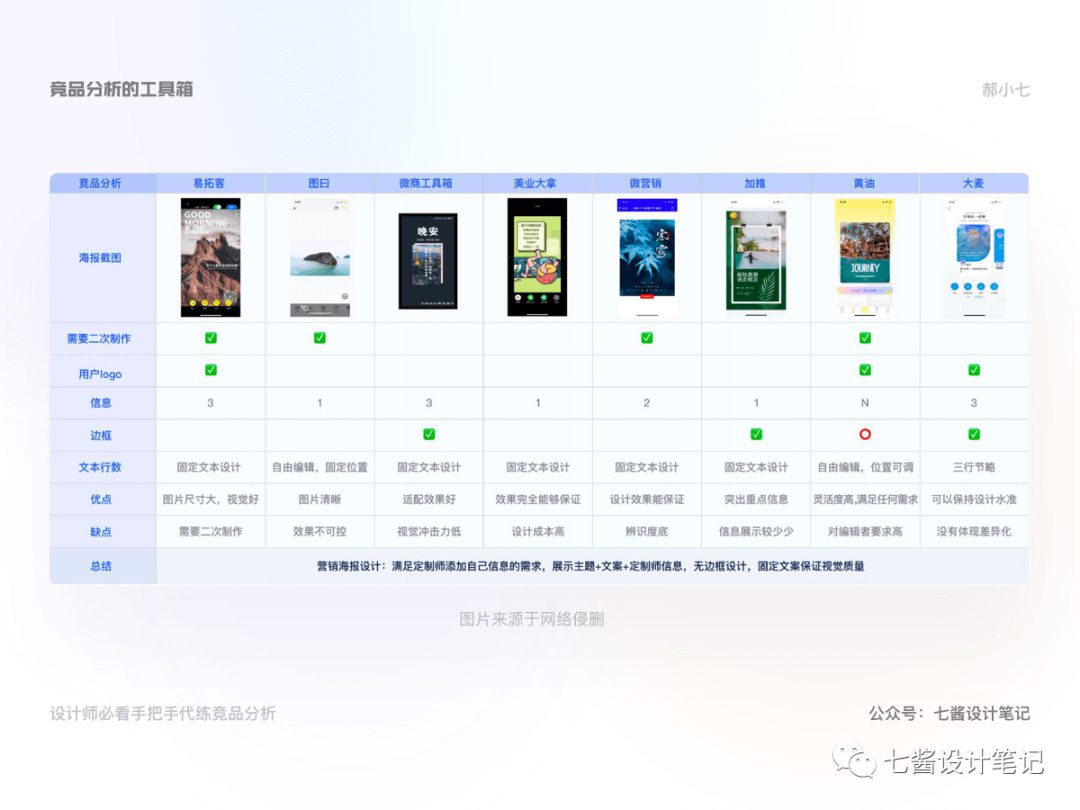Click the 对编辑者要求高 cell
1080x810 pixels.
(x=865, y=532)
